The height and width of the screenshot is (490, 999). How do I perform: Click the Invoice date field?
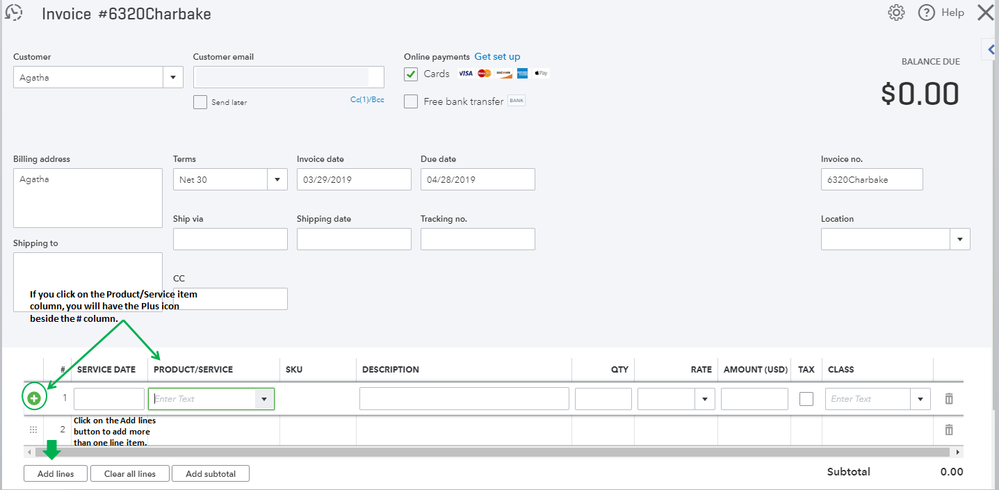(354, 180)
